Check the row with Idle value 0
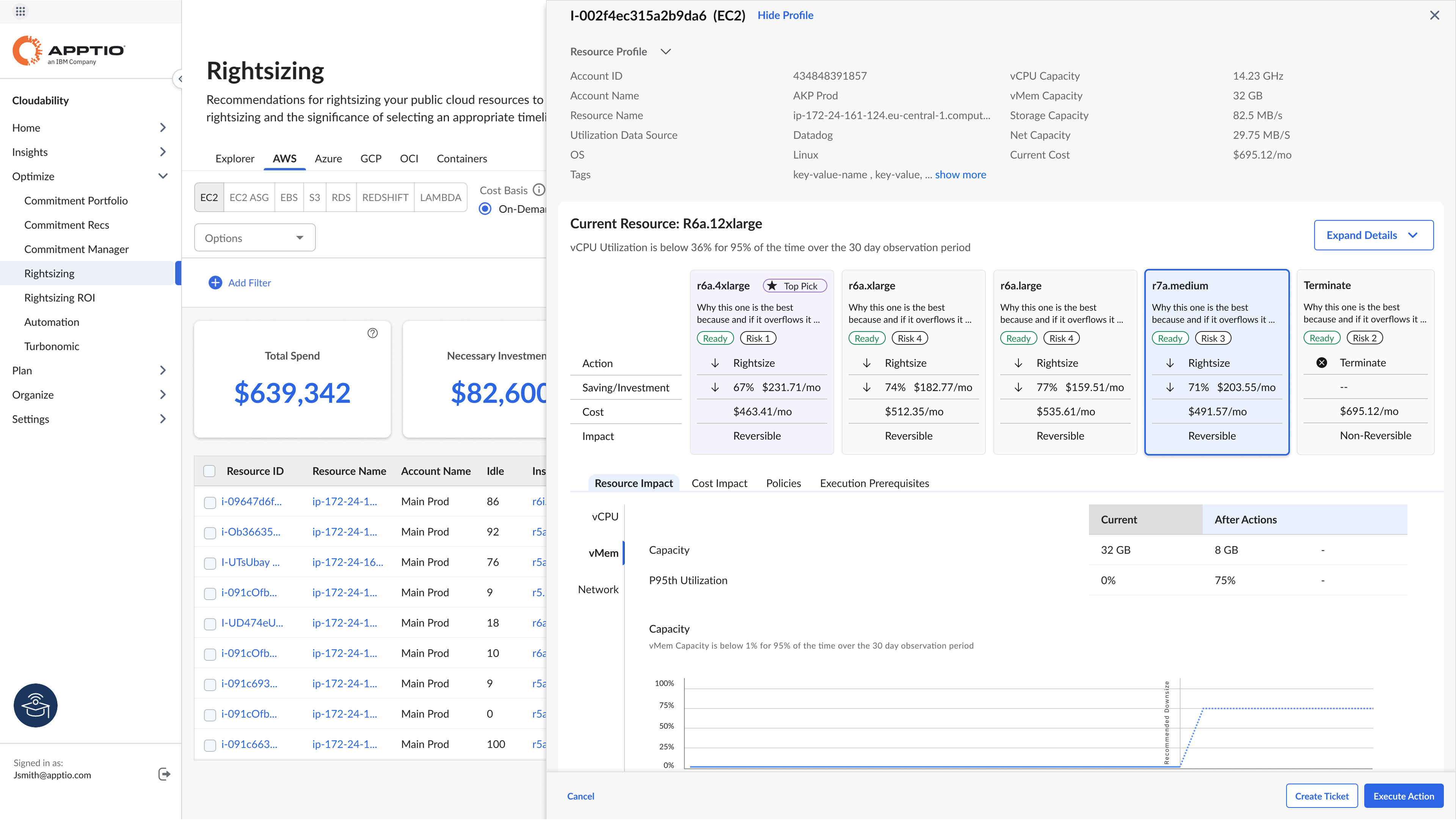 (210, 715)
